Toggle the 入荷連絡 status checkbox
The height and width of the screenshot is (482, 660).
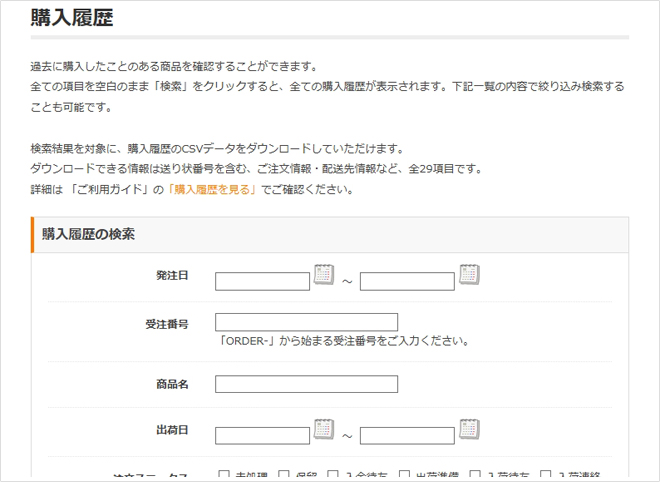tap(546, 476)
